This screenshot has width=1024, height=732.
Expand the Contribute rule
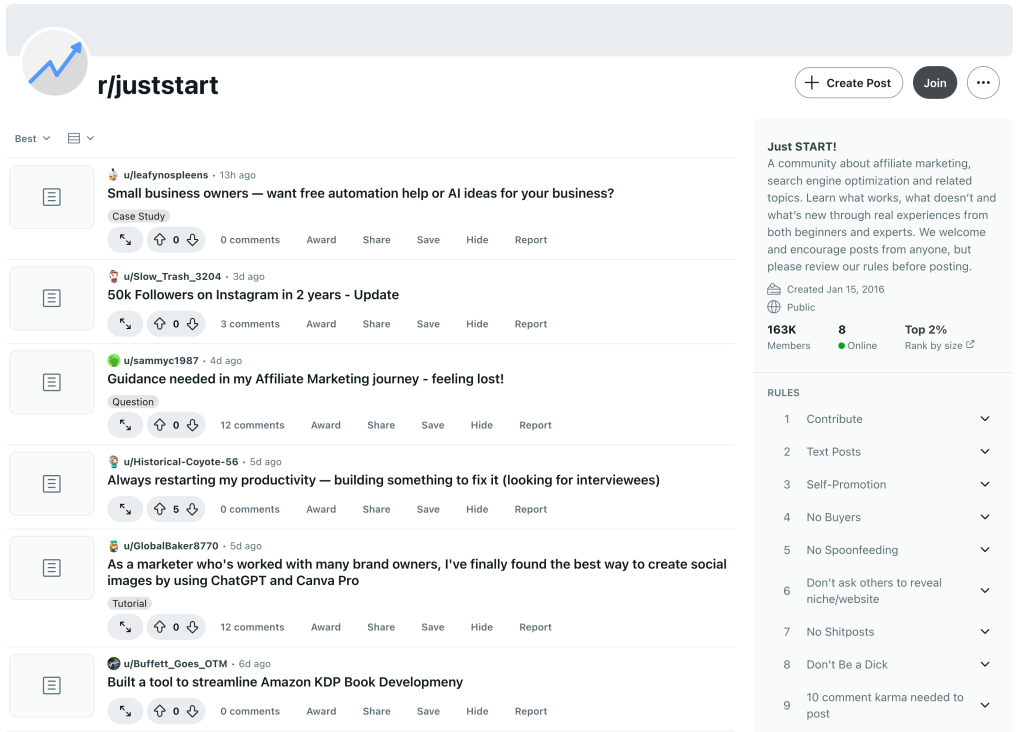click(984, 419)
